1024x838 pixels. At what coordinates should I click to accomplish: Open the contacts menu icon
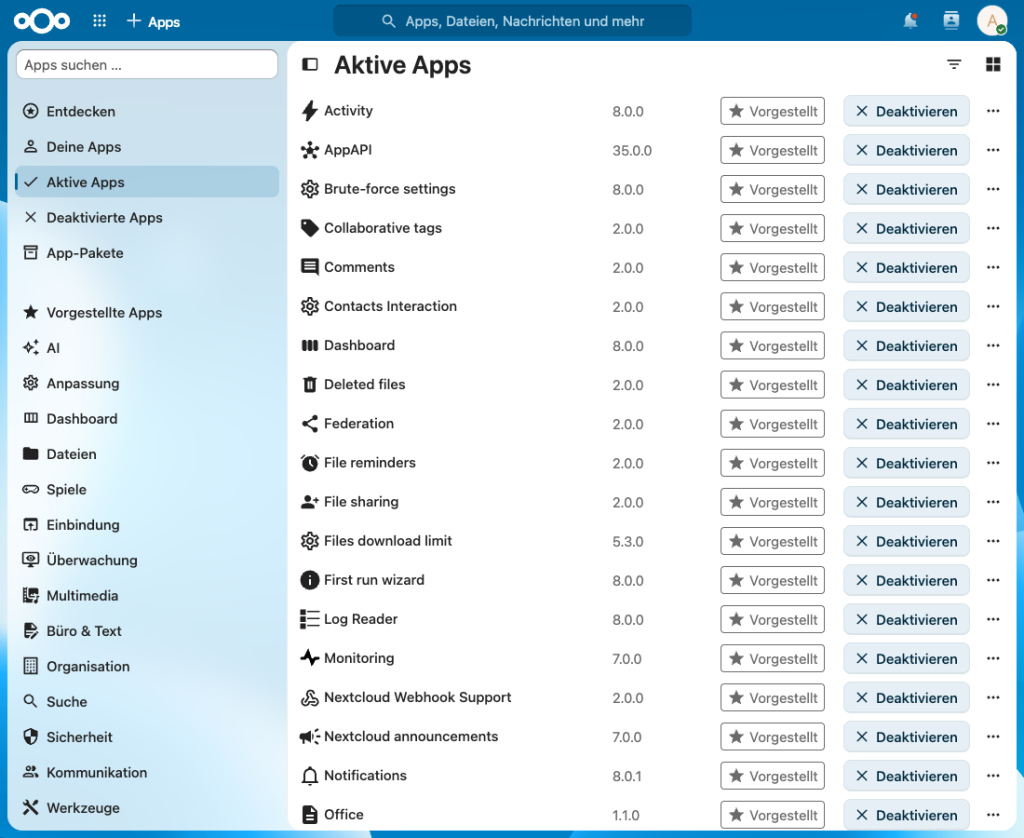click(x=952, y=21)
